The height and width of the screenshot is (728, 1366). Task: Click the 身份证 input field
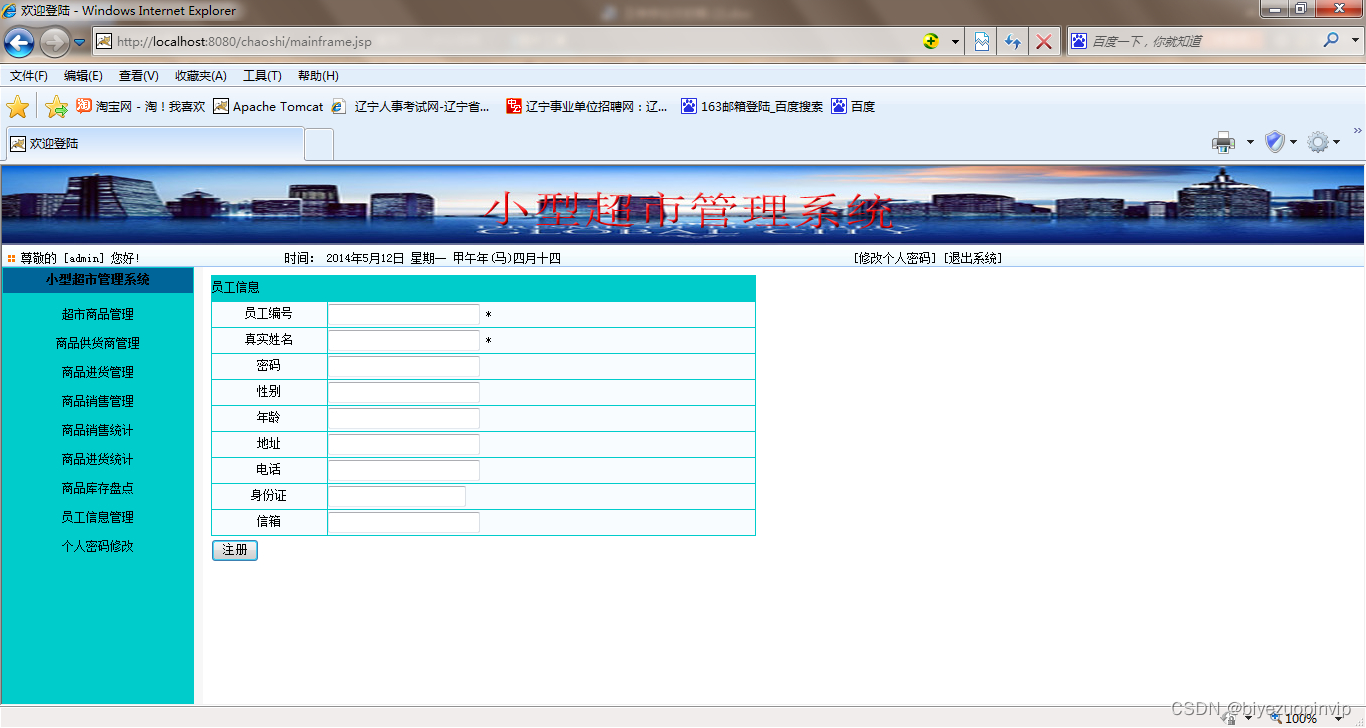[x=397, y=497]
